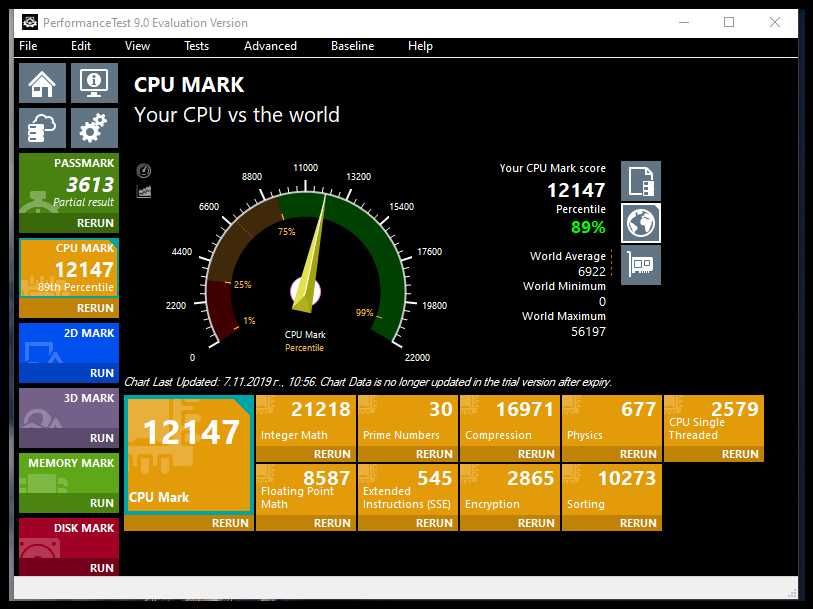Click the PerformanceTest app logo icon

point(30,22)
